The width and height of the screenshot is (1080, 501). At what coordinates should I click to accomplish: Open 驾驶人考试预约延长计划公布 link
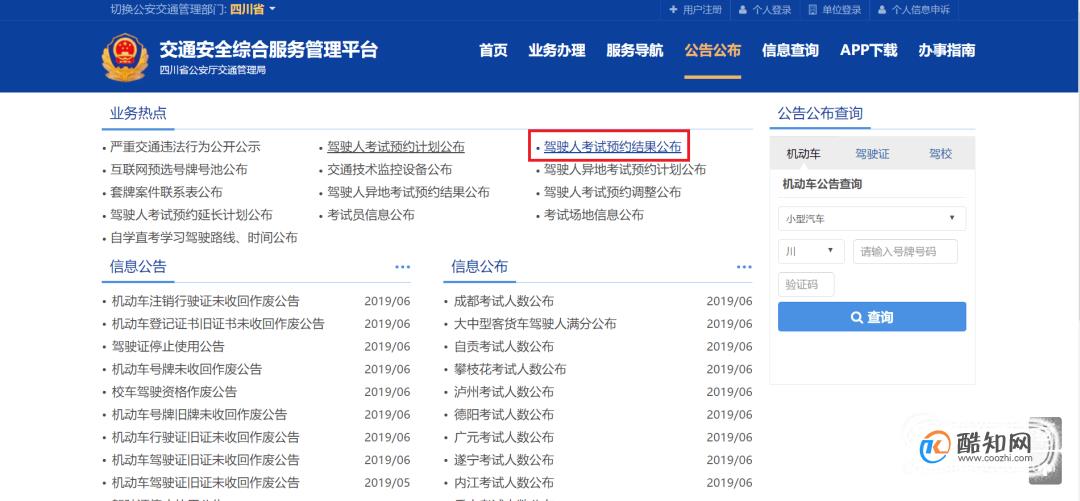tap(191, 215)
